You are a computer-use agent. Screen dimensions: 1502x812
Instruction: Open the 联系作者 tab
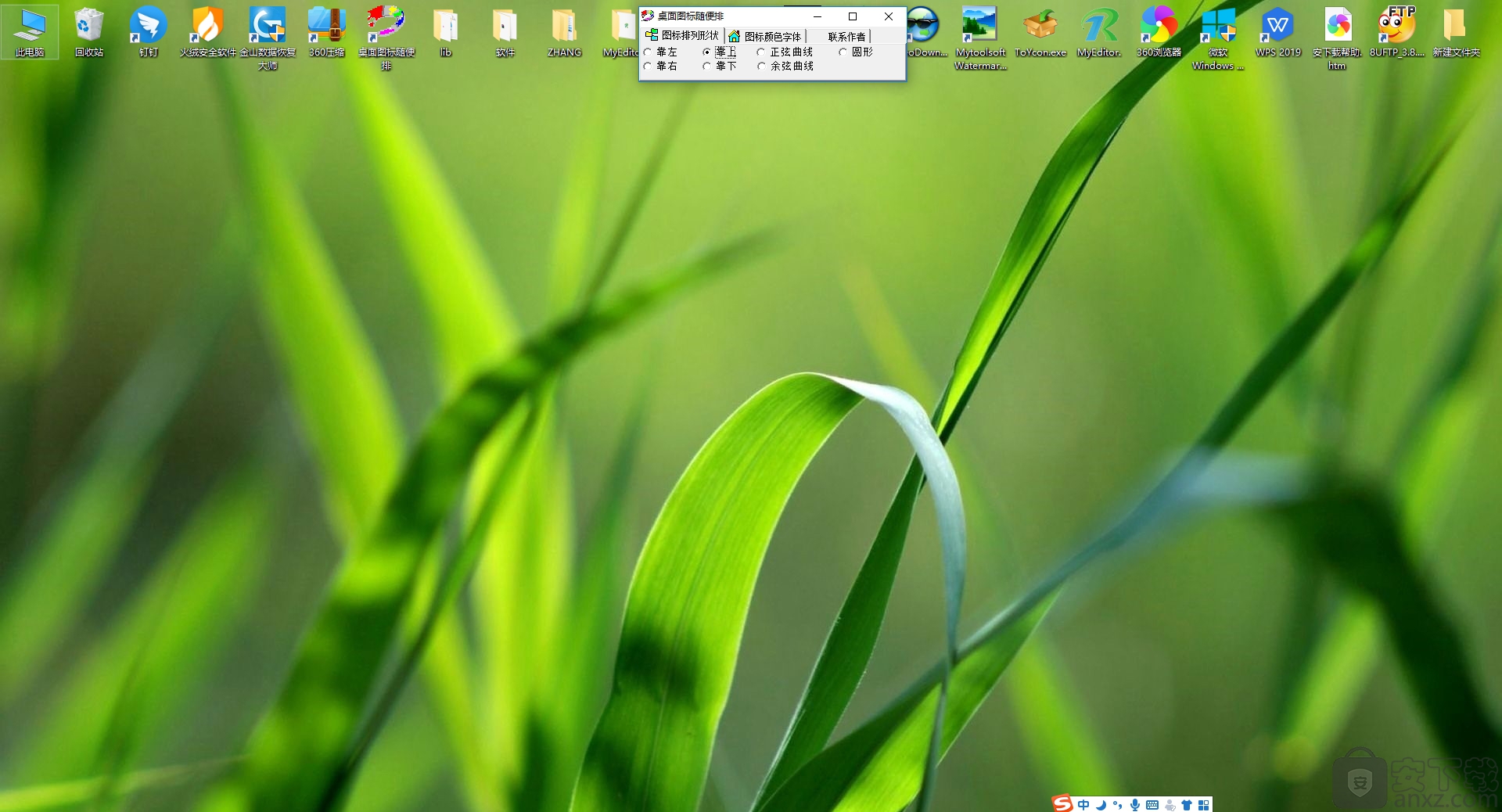pyautogui.click(x=846, y=36)
